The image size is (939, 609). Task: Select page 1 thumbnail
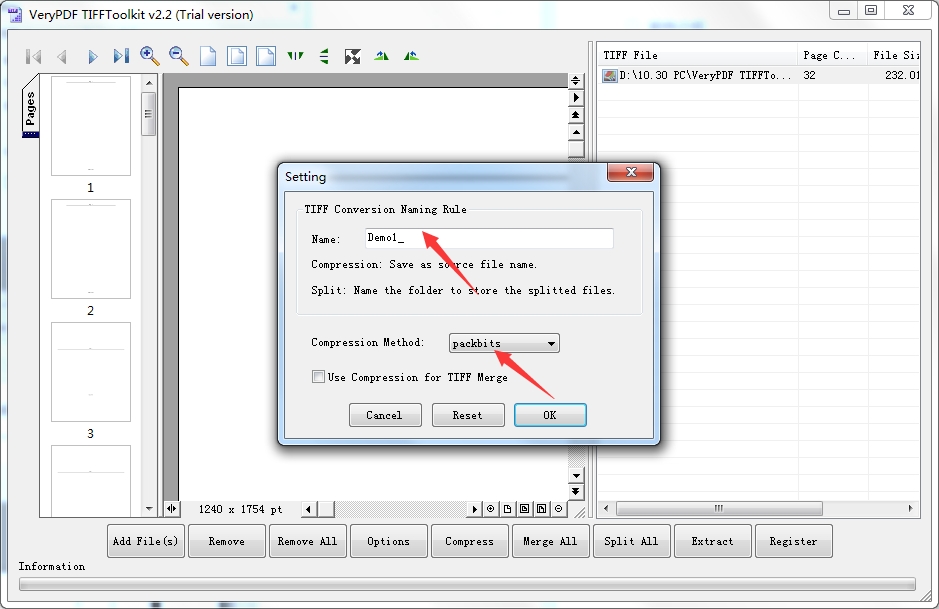[x=90, y=126]
